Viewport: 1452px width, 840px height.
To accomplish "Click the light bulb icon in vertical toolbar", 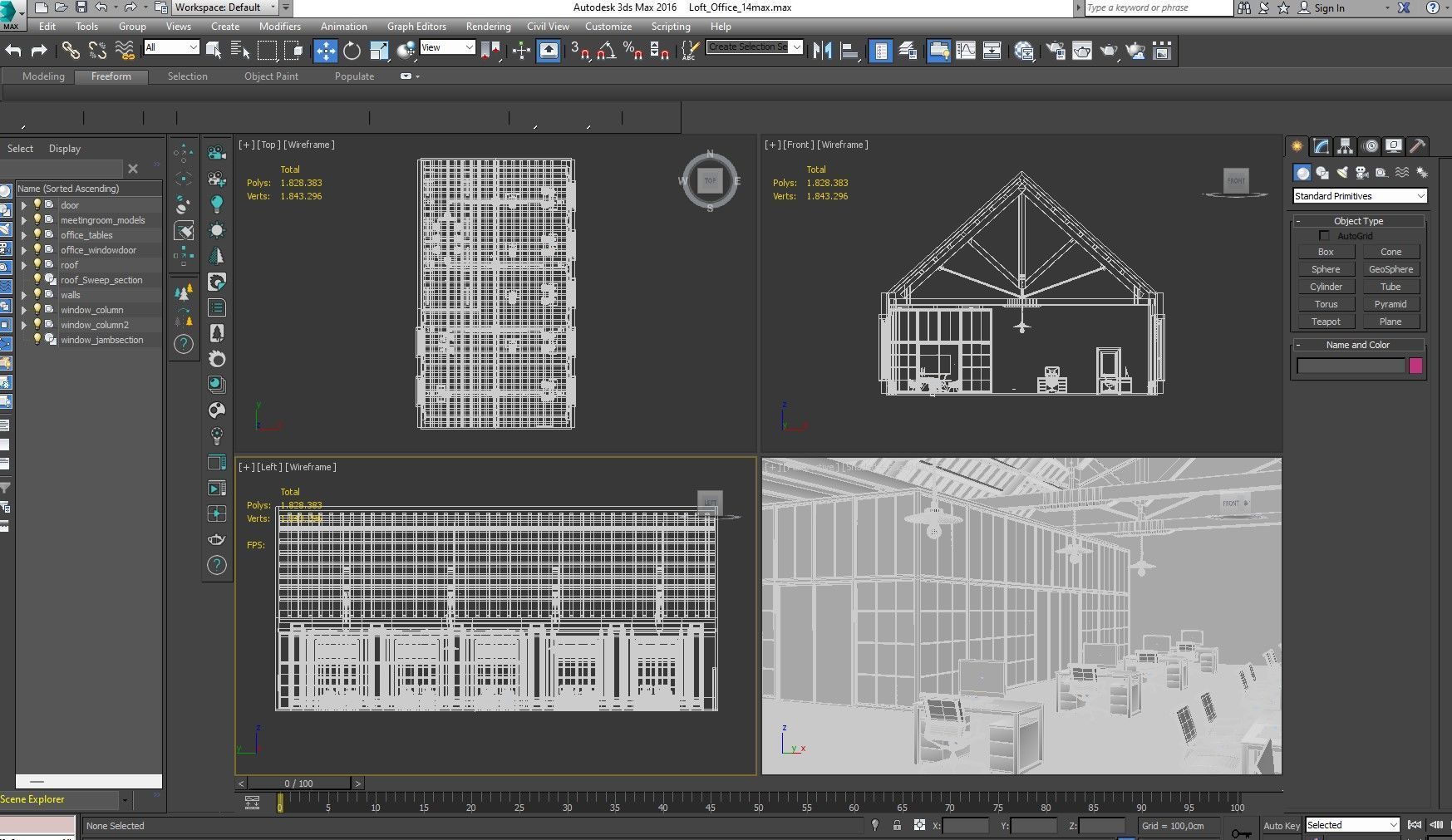I will pos(217,204).
